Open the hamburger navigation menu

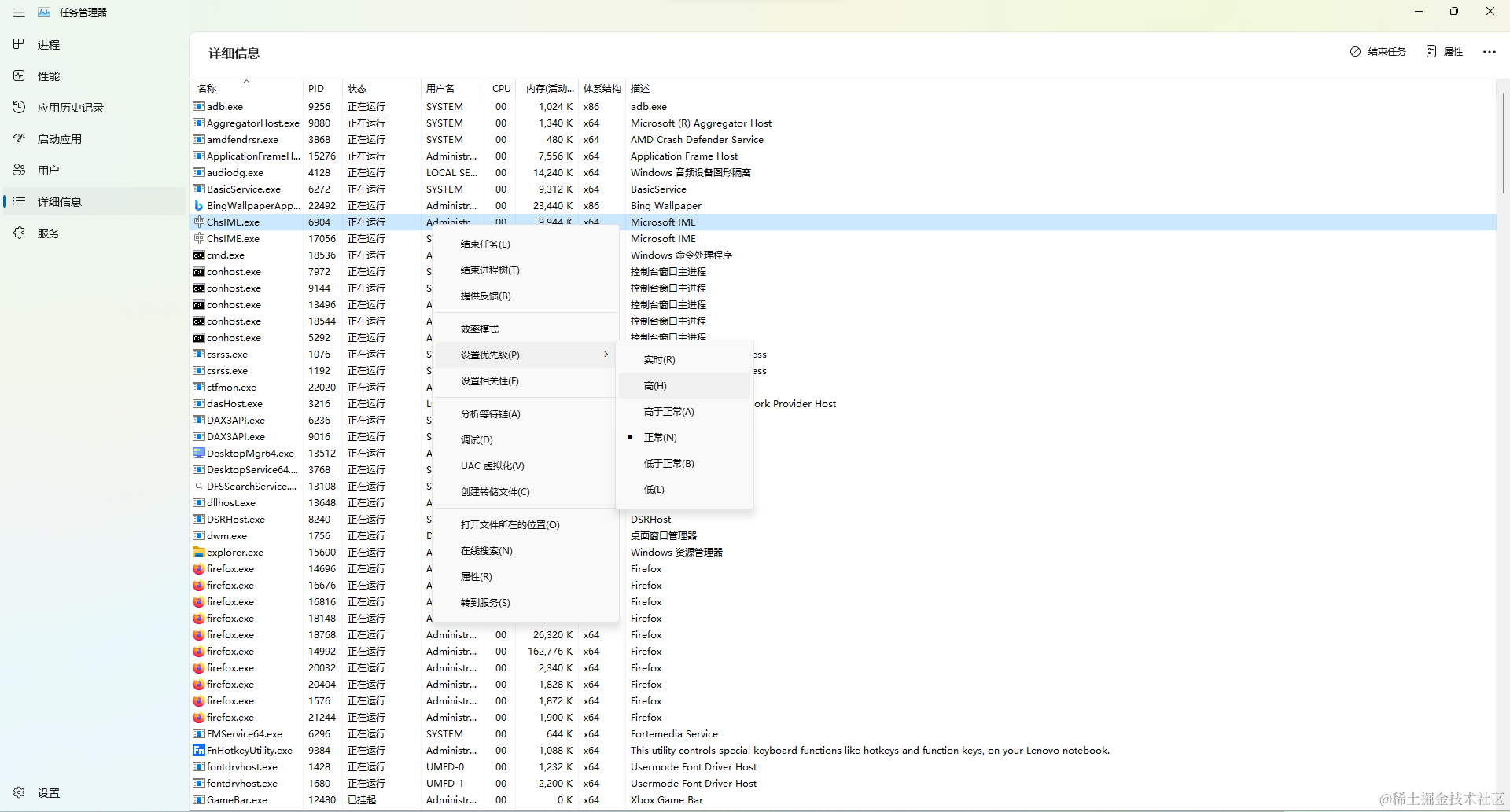pyautogui.click(x=19, y=13)
